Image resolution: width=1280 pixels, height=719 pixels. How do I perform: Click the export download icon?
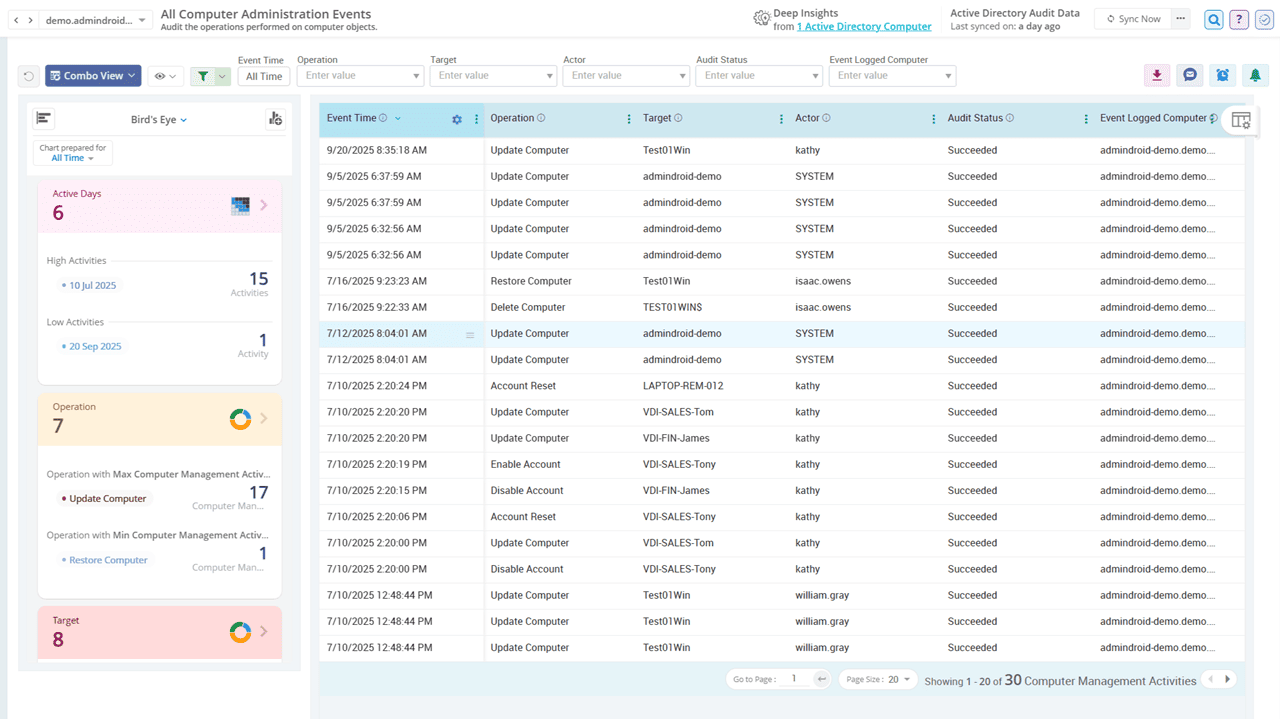coord(1157,75)
